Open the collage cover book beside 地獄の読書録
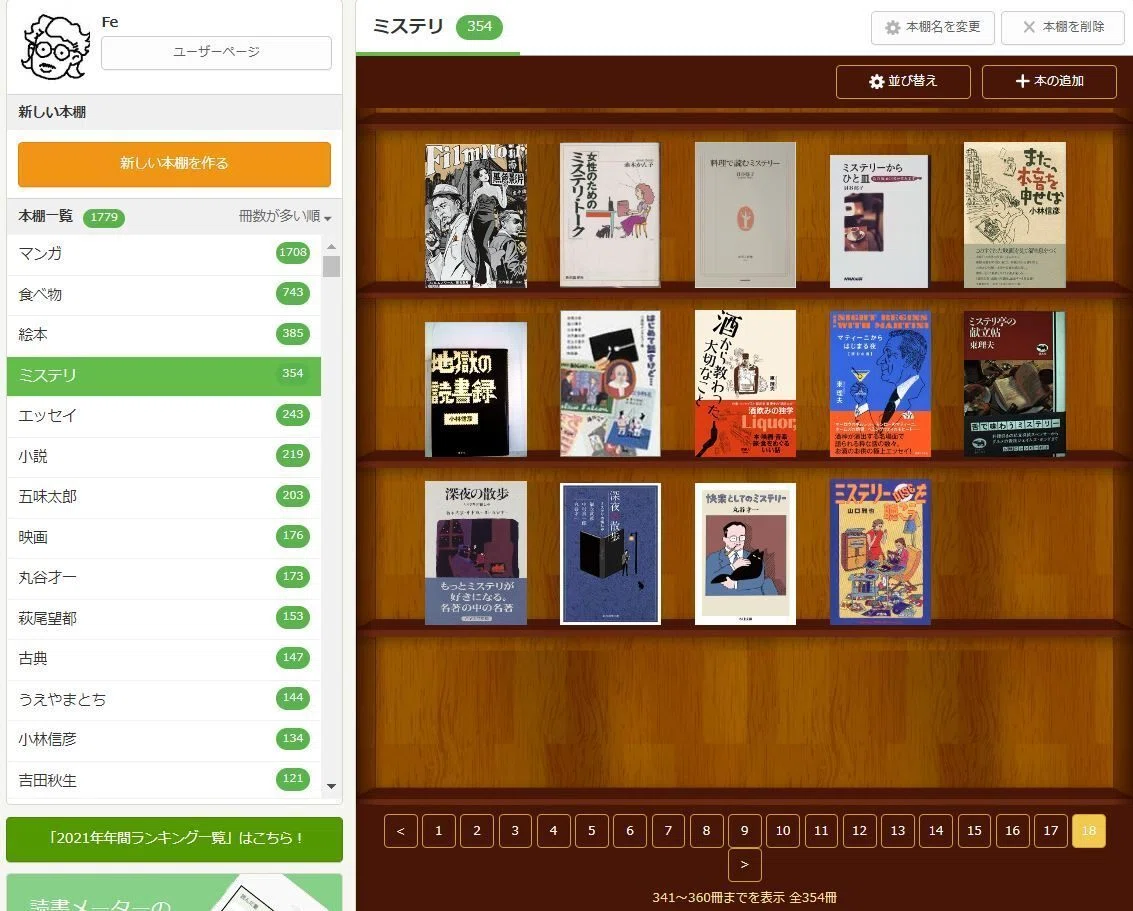The height and width of the screenshot is (911, 1133). point(610,384)
